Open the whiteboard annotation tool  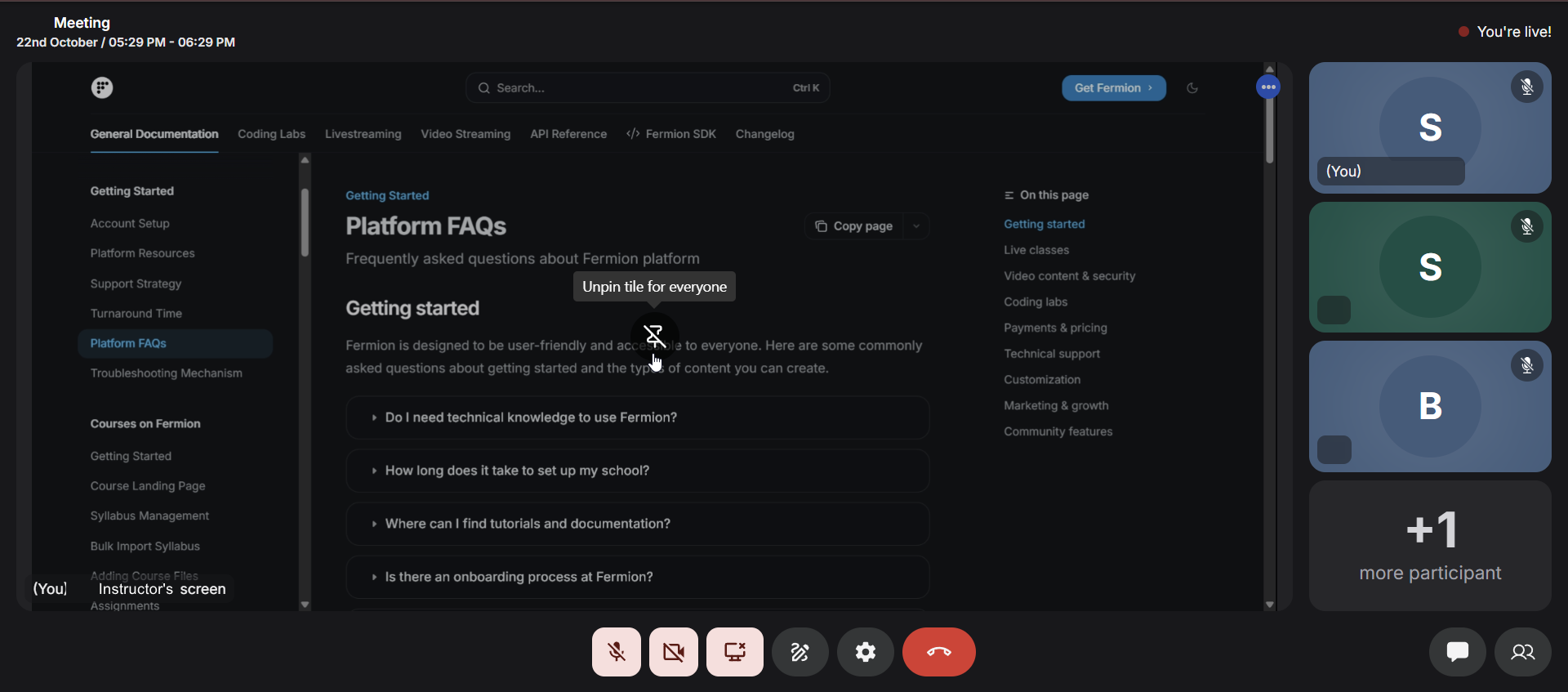(x=800, y=652)
